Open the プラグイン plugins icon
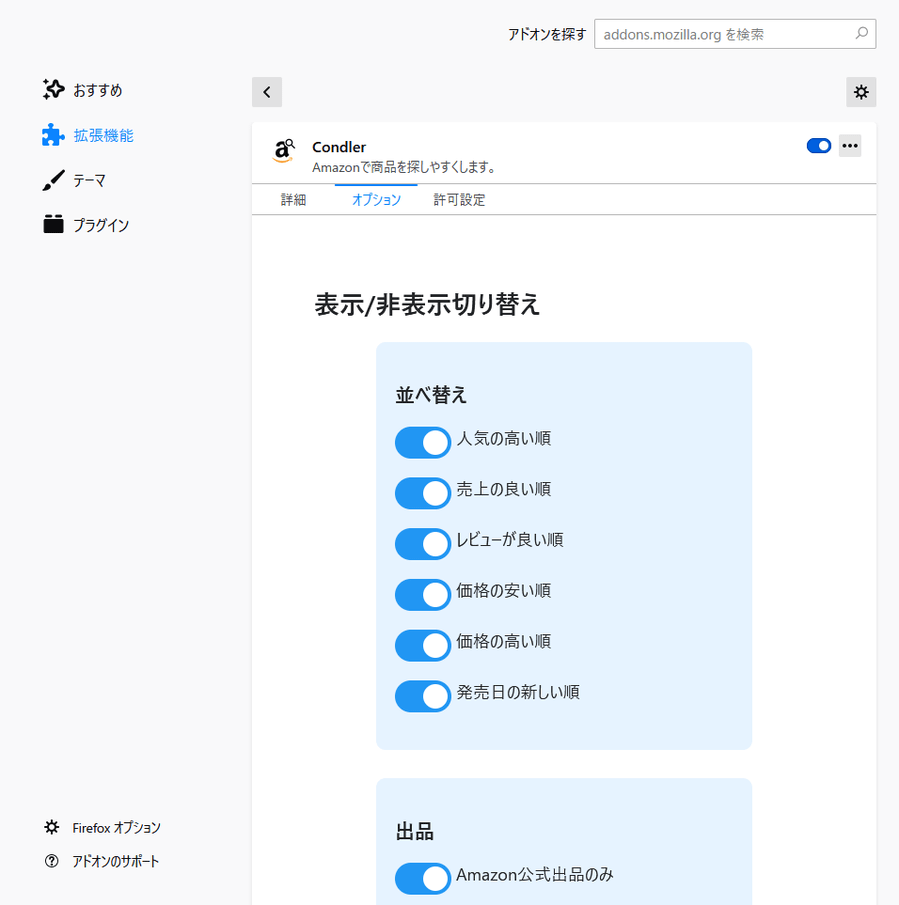 pos(53,225)
